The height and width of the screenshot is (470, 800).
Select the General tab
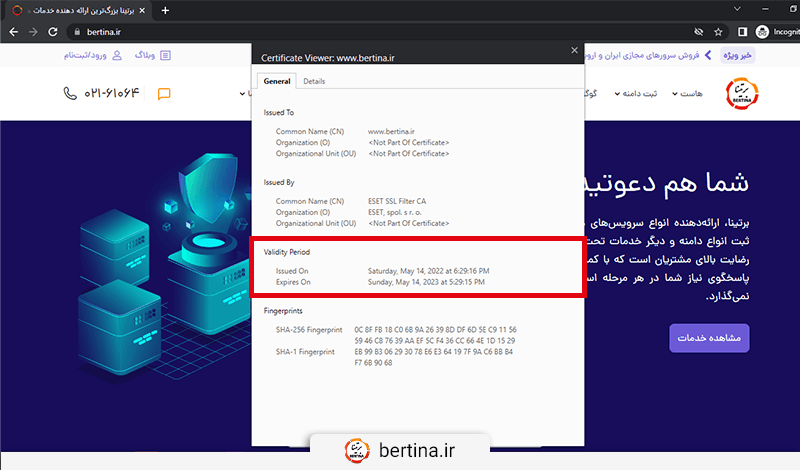[277, 81]
